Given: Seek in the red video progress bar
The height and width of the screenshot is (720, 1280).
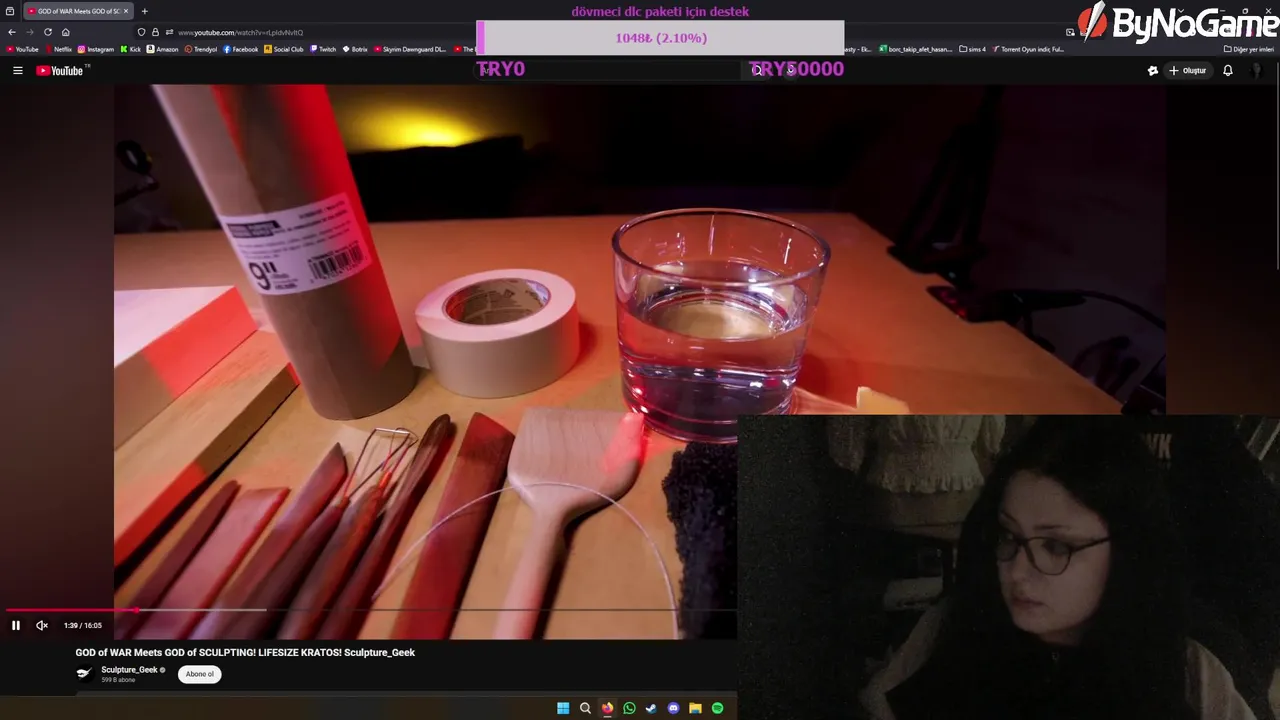Looking at the screenshot, I should coord(370,609).
